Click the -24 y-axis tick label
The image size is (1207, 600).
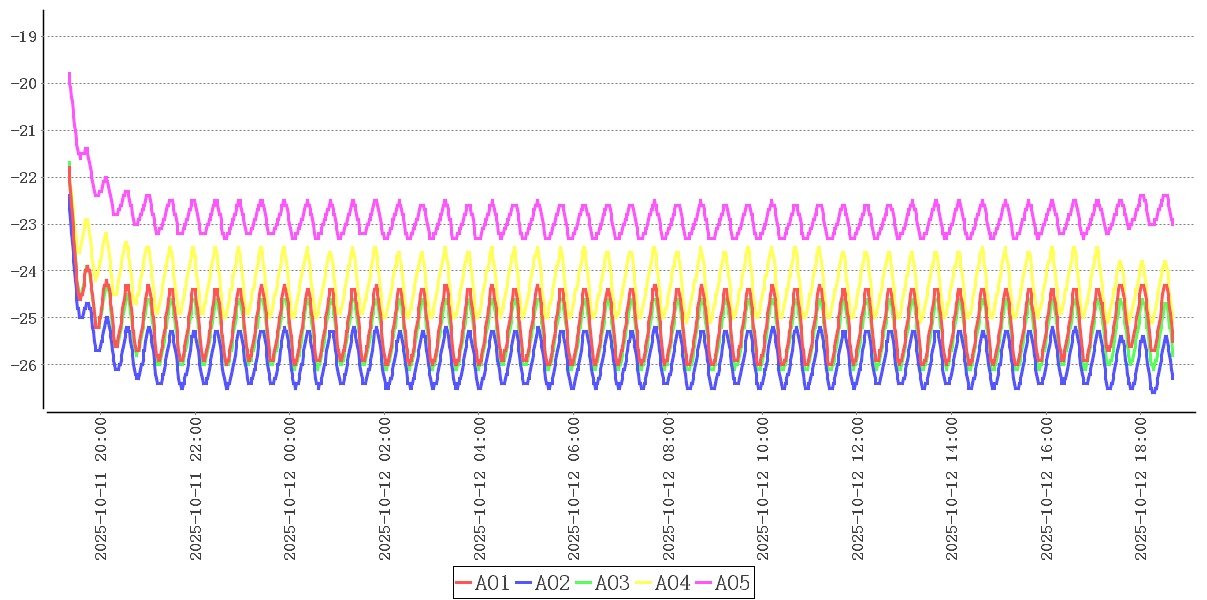[x=22, y=271]
